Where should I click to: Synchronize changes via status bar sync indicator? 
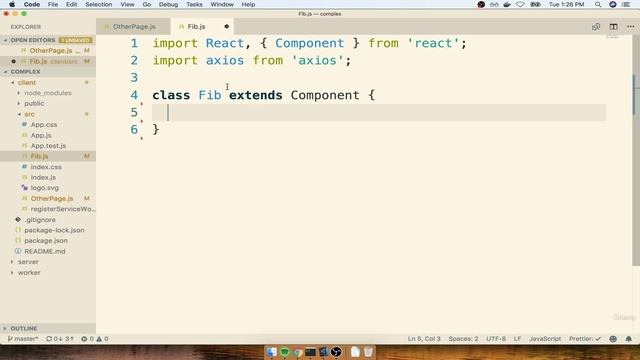(x=60, y=339)
